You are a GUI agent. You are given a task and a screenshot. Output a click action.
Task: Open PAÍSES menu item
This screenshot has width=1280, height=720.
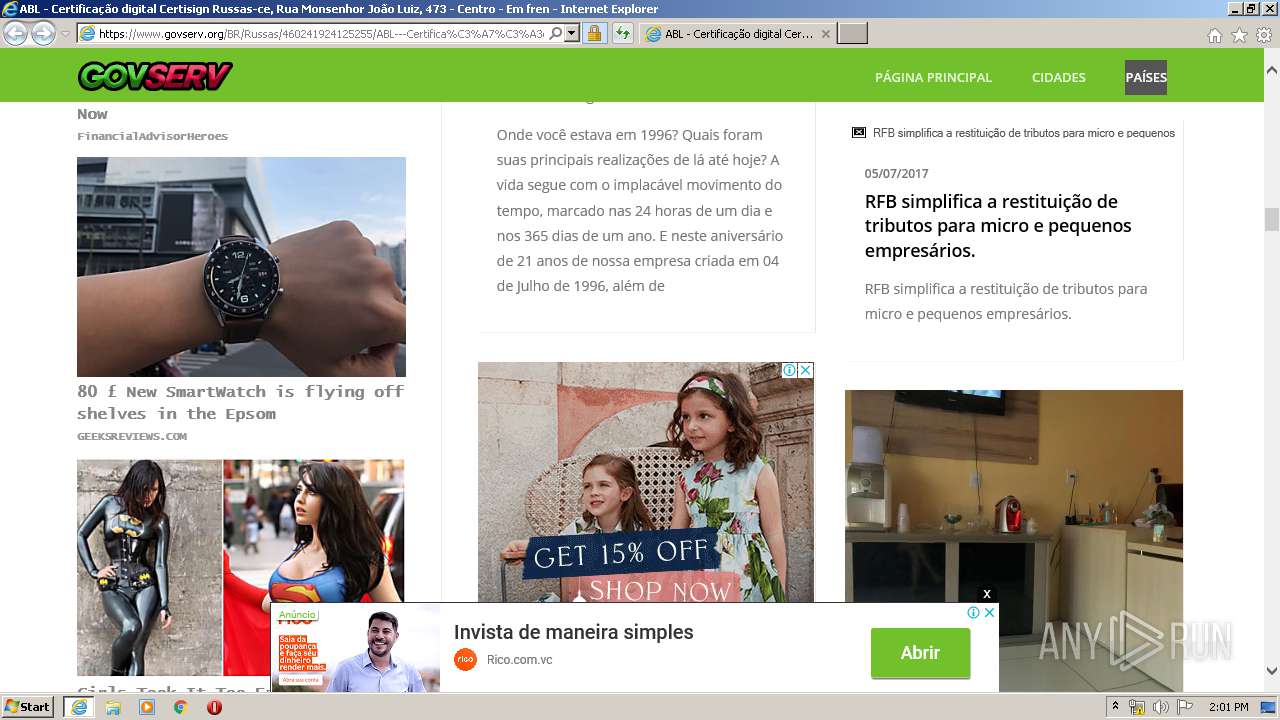click(1146, 77)
